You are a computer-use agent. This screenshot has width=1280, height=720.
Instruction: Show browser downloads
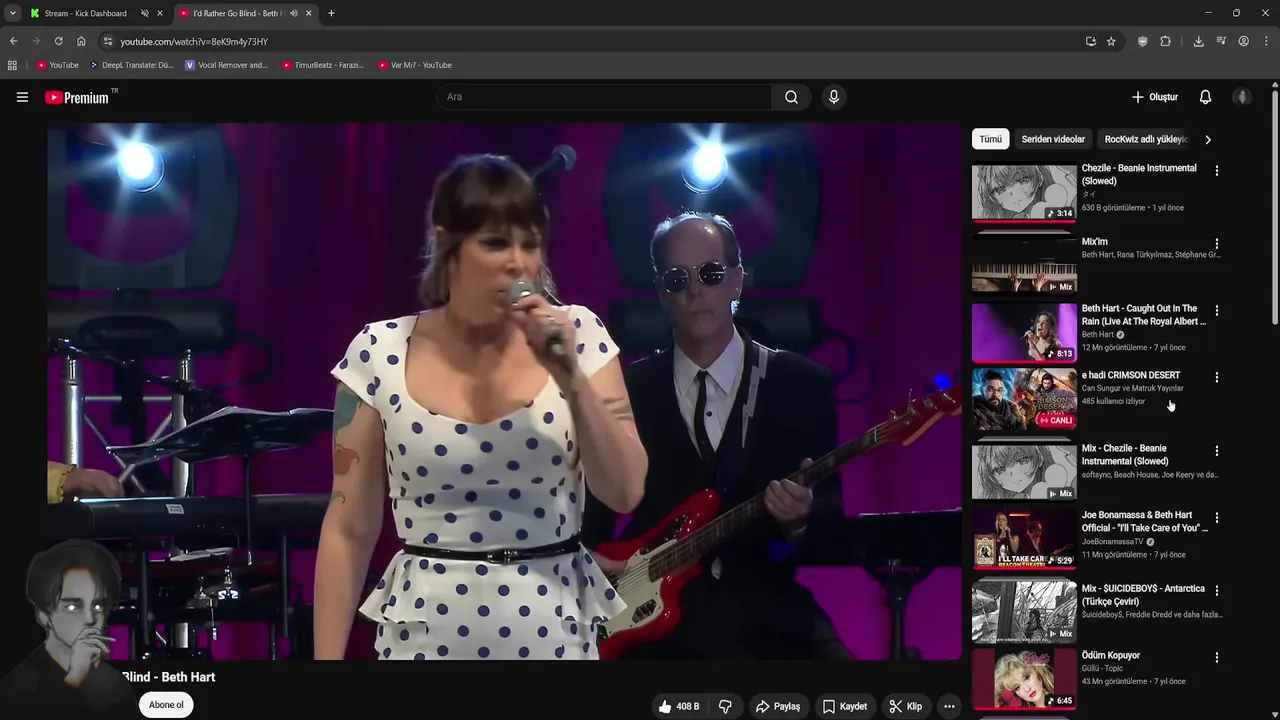pos(1198,41)
